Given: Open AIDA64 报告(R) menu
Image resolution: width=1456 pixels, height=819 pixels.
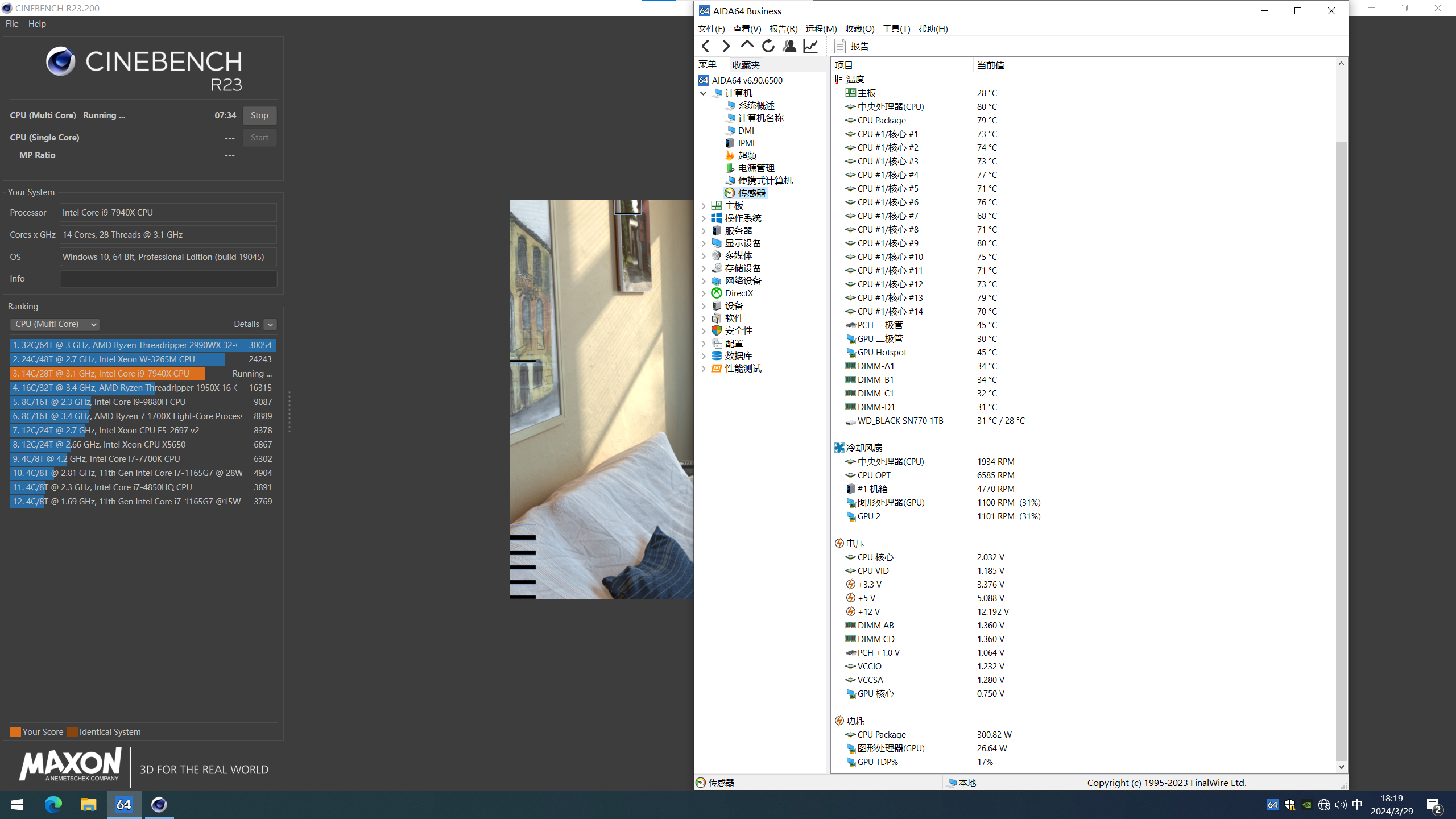Looking at the screenshot, I should (x=783, y=28).
